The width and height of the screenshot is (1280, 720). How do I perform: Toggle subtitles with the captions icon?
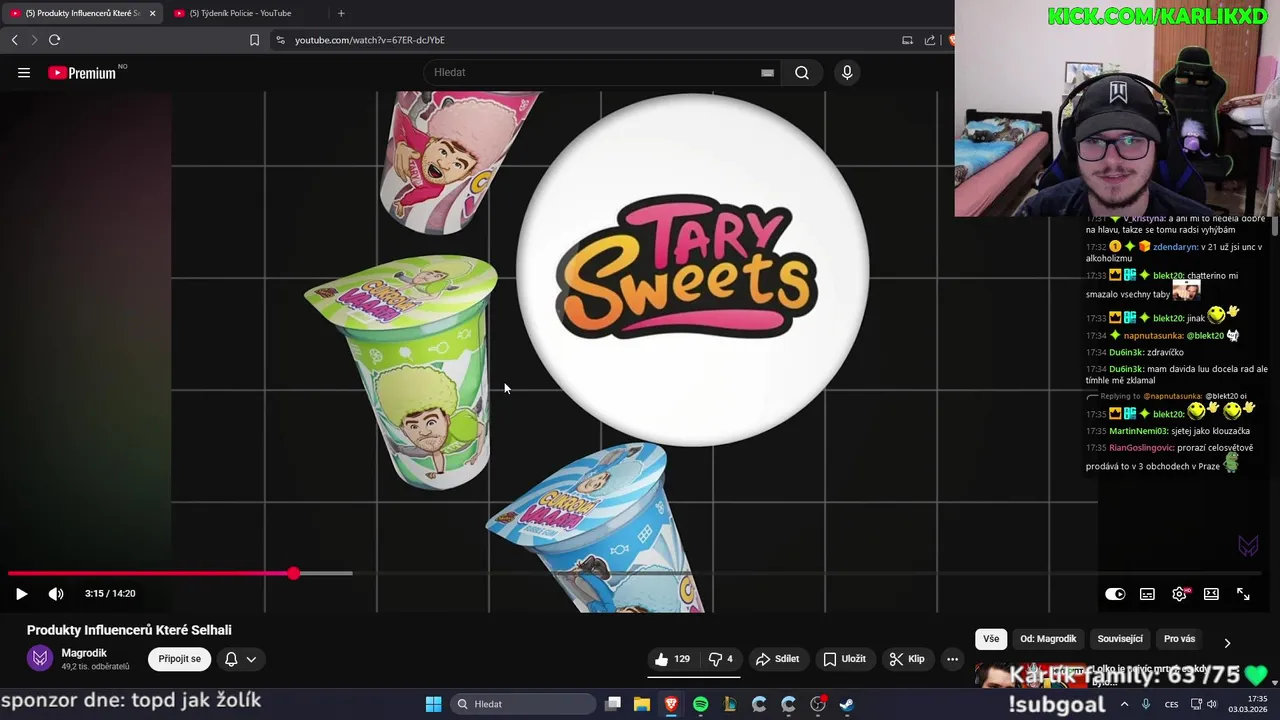click(x=1147, y=593)
